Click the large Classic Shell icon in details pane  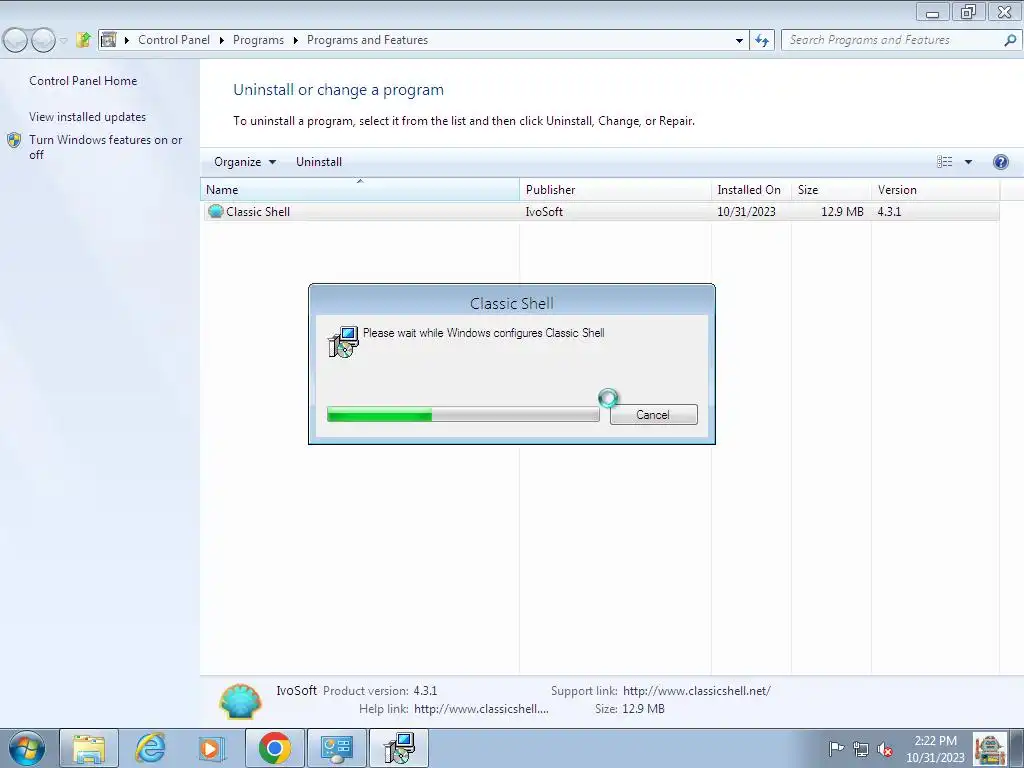240,701
